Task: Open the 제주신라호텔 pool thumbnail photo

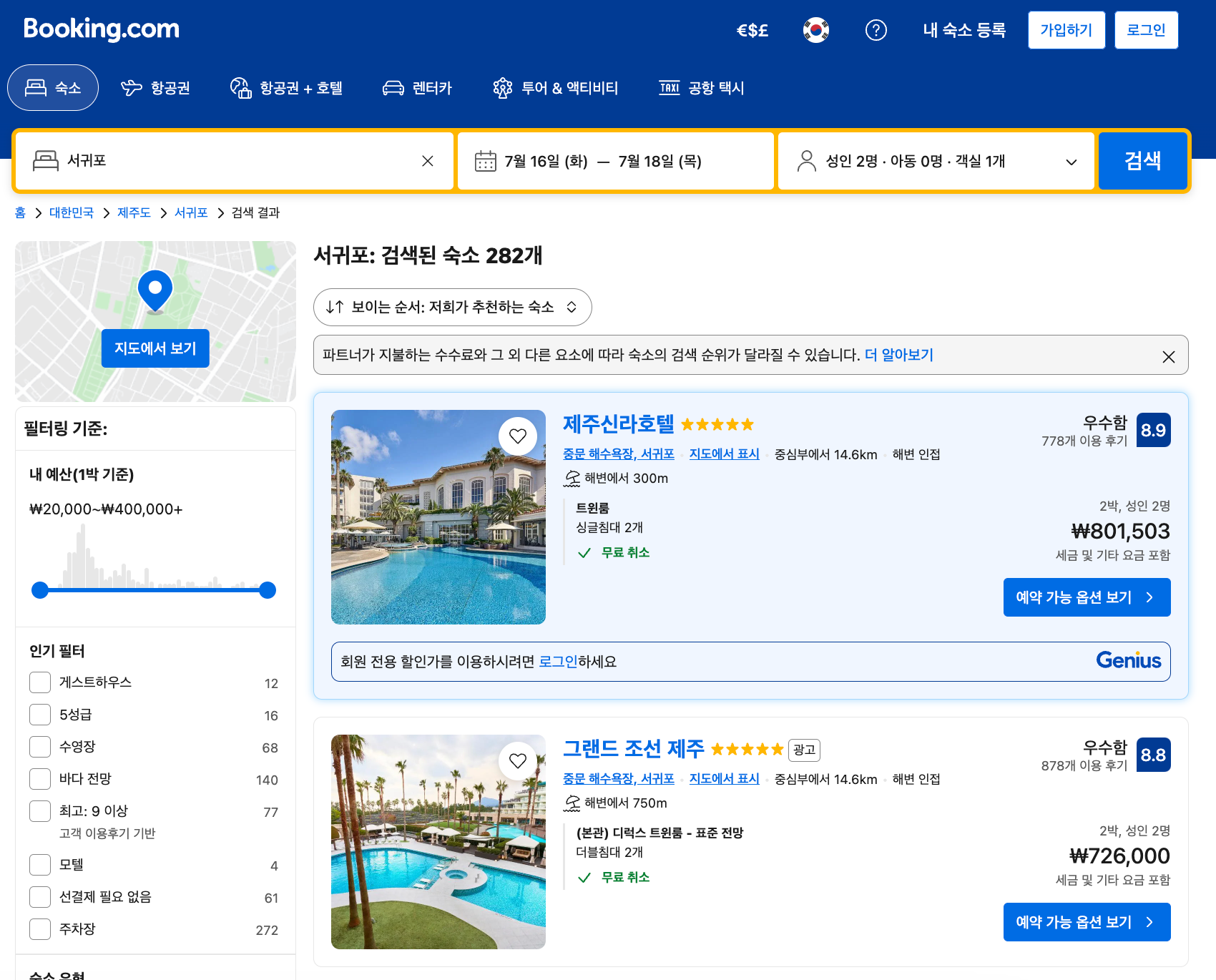Action: click(438, 517)
